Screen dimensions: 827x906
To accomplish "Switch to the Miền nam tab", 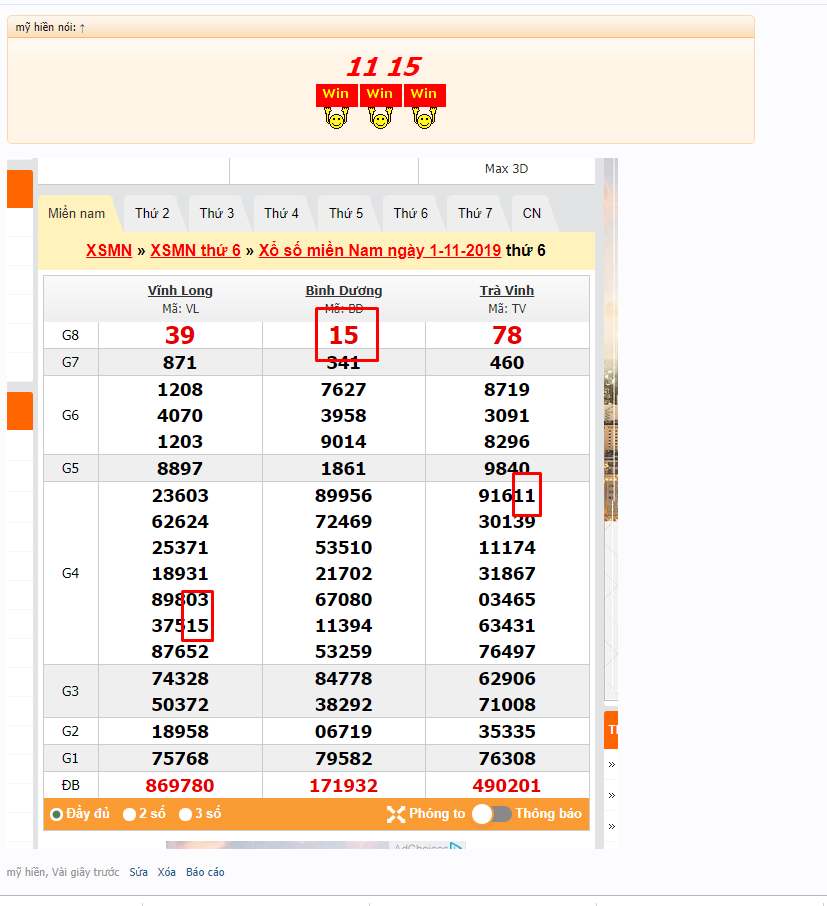I will tap(77, 213).
